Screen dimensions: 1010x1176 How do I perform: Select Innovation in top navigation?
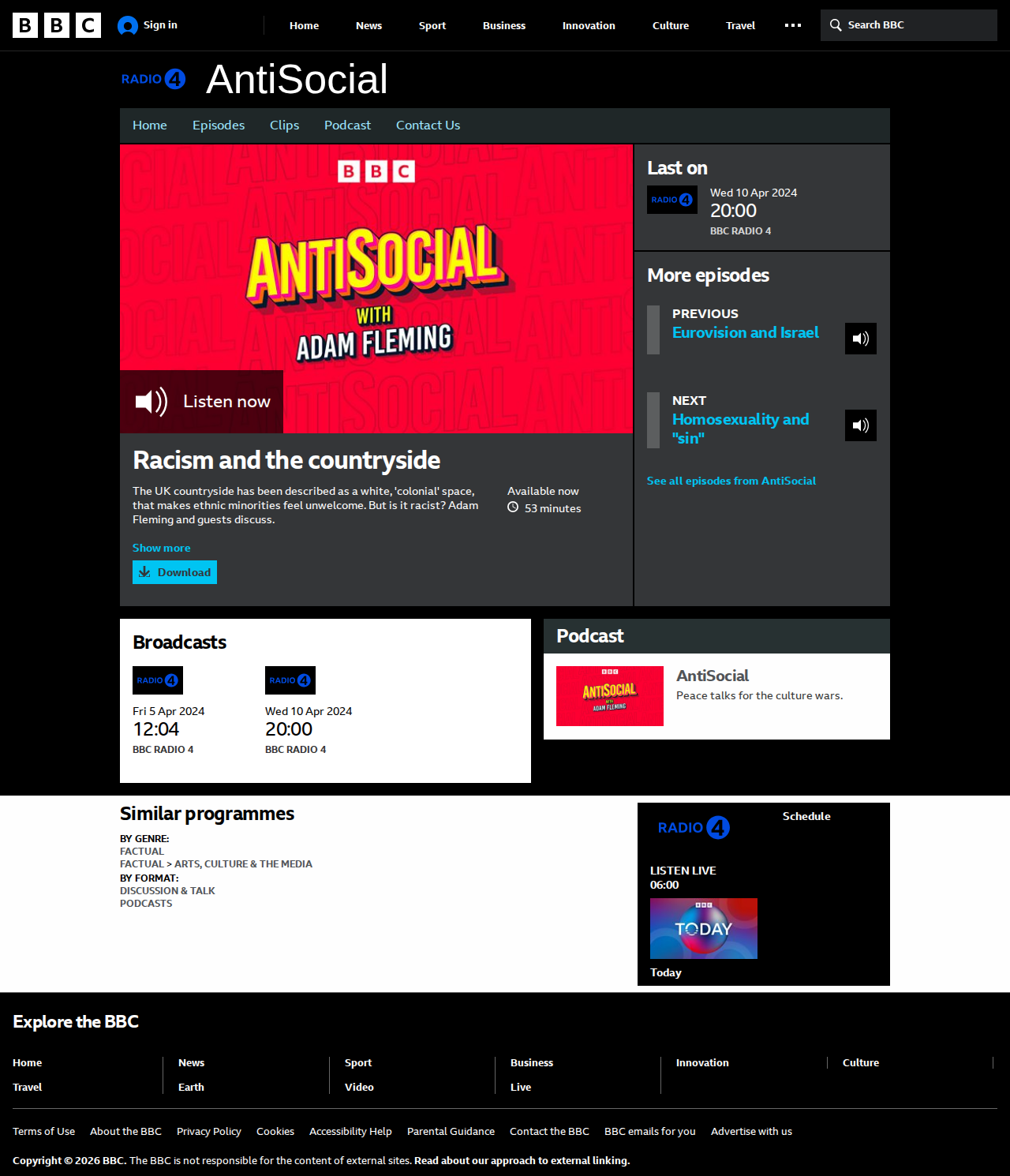point(589,25)
